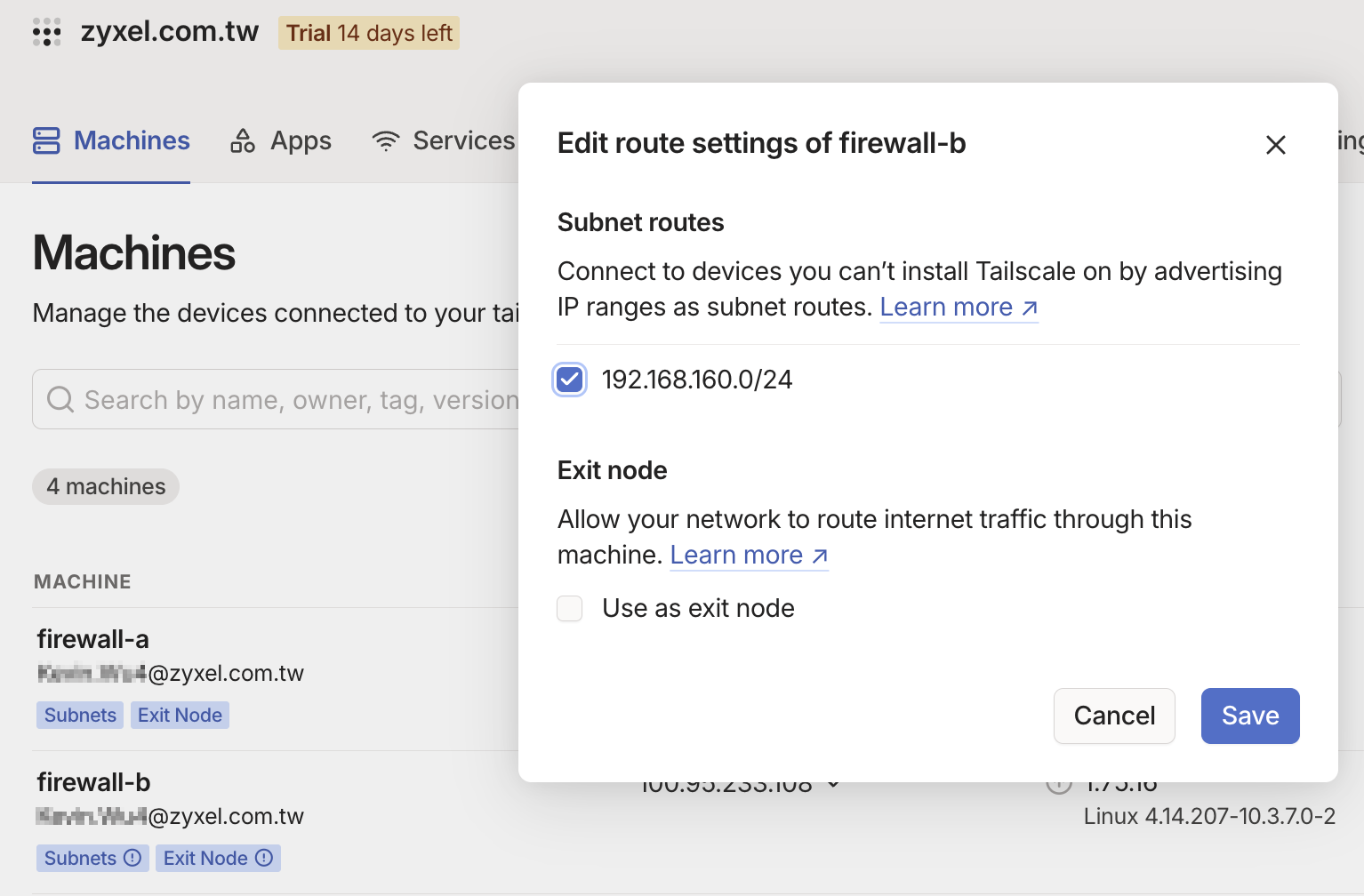Screen dimensions: 1364x896
Task: Click the search magnifier icon
Action: tap(60, 399)
